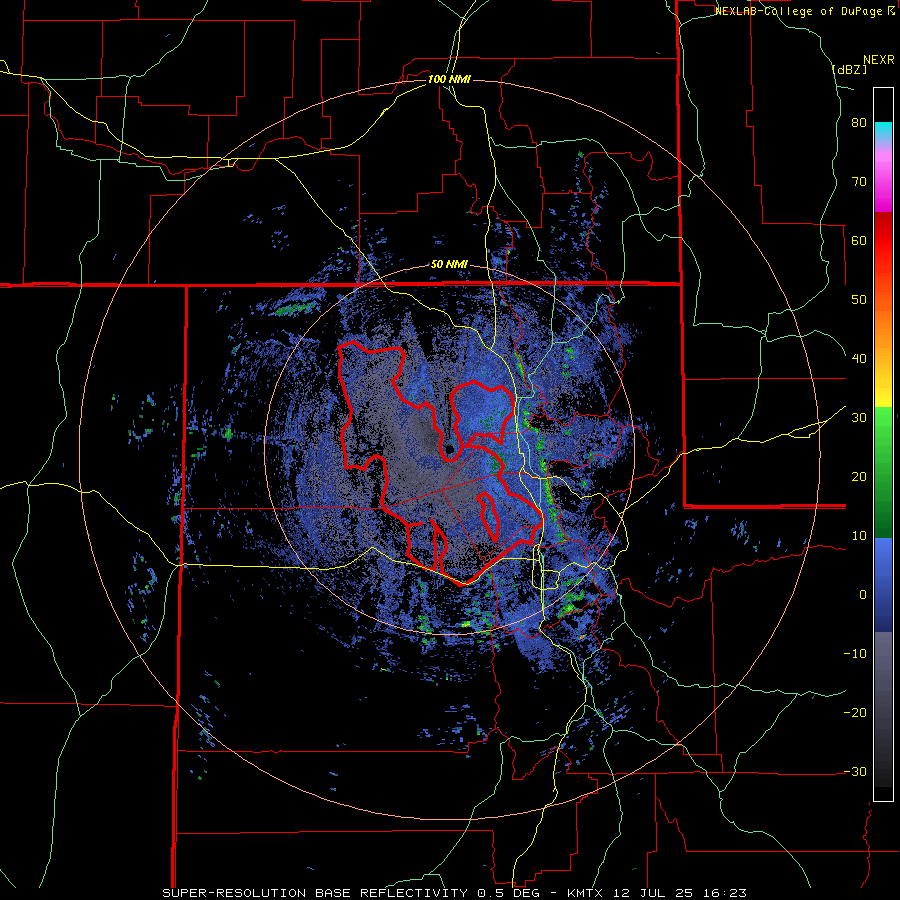
Task: Click the "80" value on the dBZ scale
Action: click(x=859, y=123)
